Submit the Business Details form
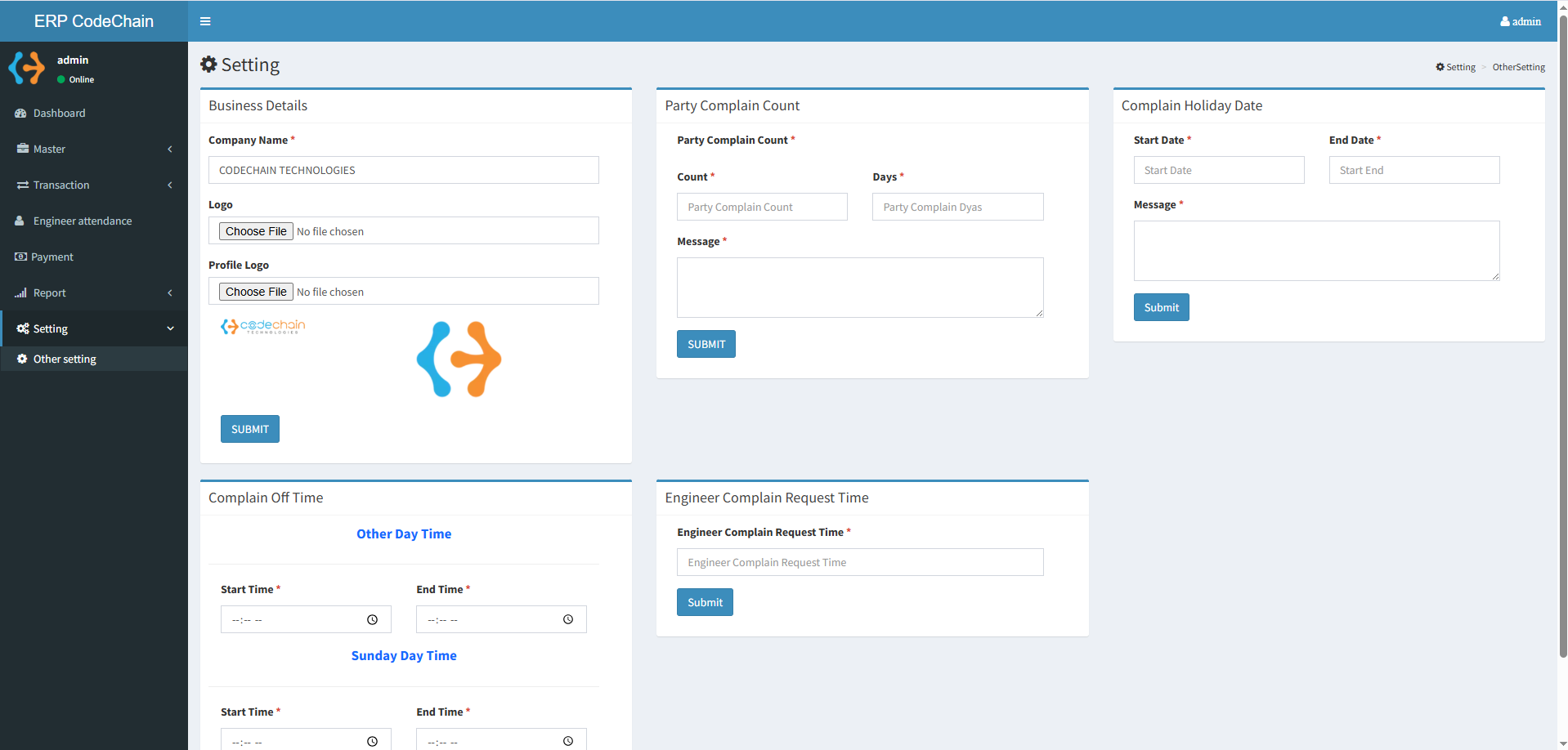Viewport: 1568px width, 750px height. [249, 429]
